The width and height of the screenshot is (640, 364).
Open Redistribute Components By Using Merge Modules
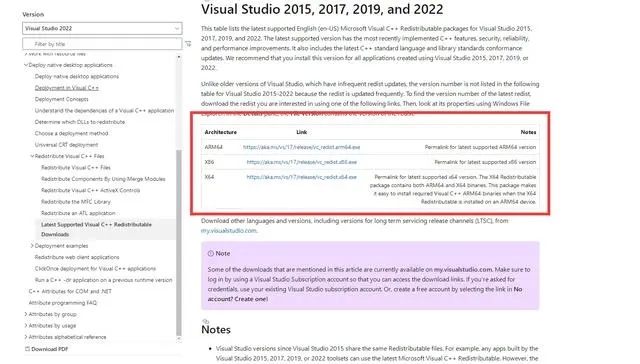[x=103, y=179]
